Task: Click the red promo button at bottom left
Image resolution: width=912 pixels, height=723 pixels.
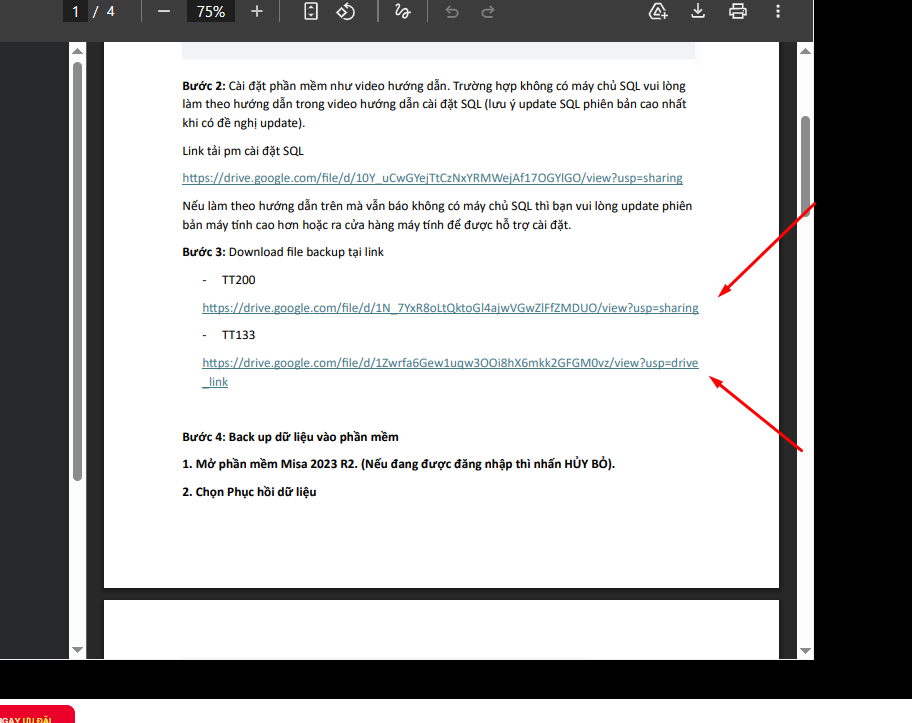Action: pyautogui.click(x=37, y=714)
